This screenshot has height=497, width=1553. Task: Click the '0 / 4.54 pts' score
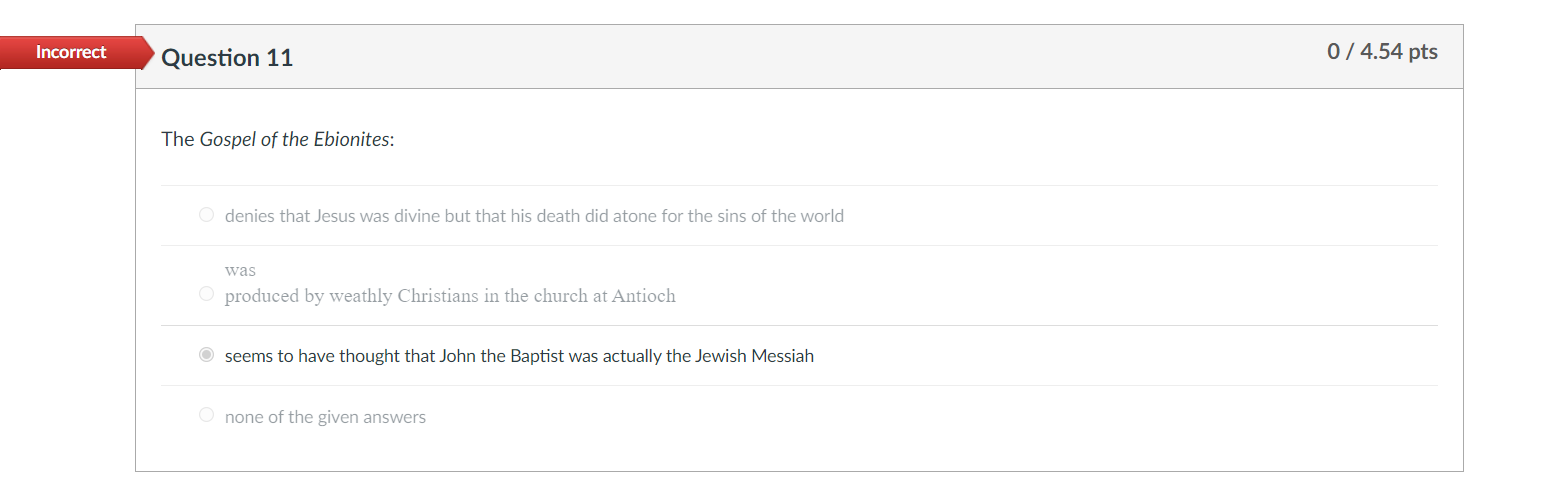(1382, 52)
